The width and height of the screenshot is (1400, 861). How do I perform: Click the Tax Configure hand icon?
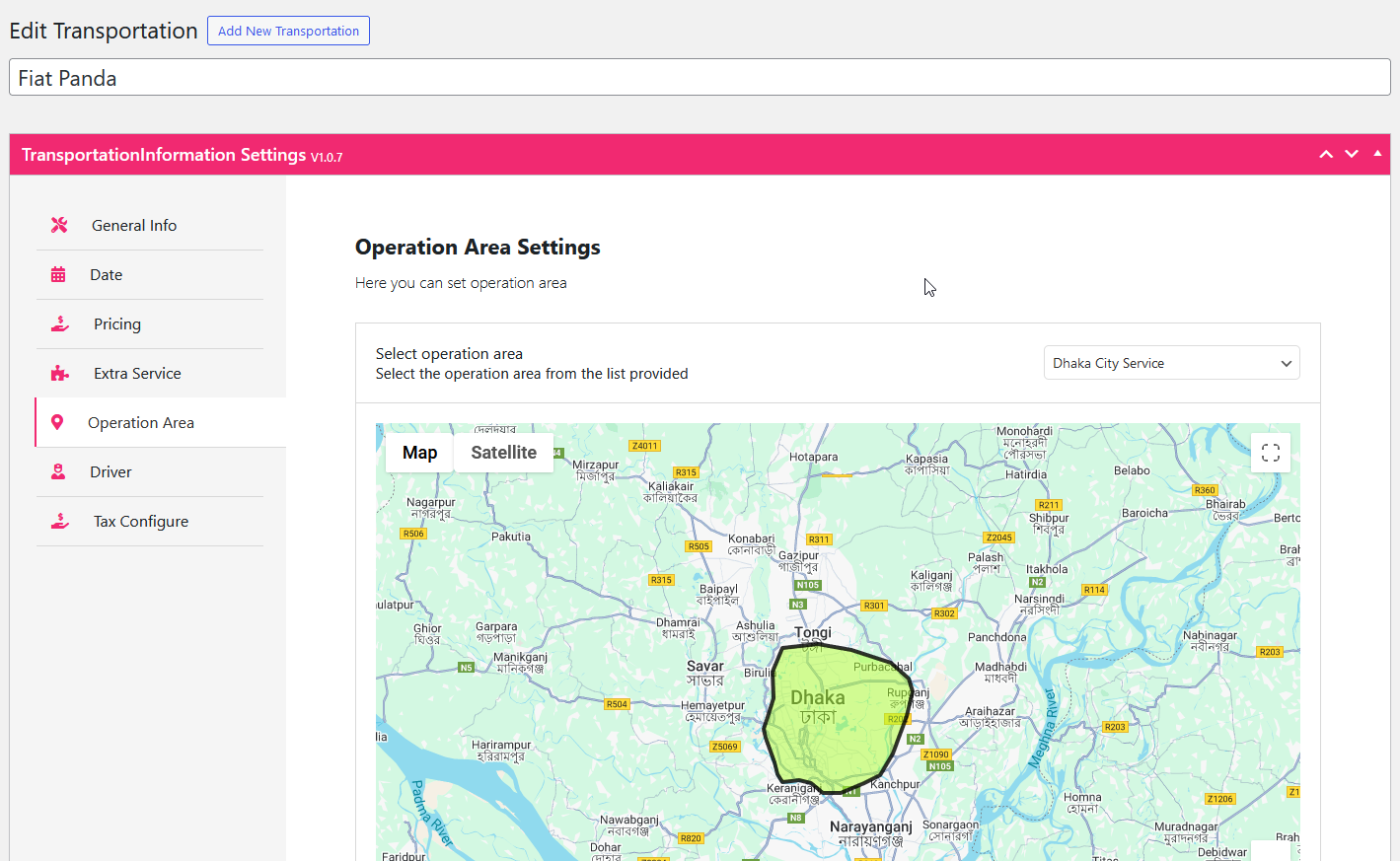(x=60, y=522)
